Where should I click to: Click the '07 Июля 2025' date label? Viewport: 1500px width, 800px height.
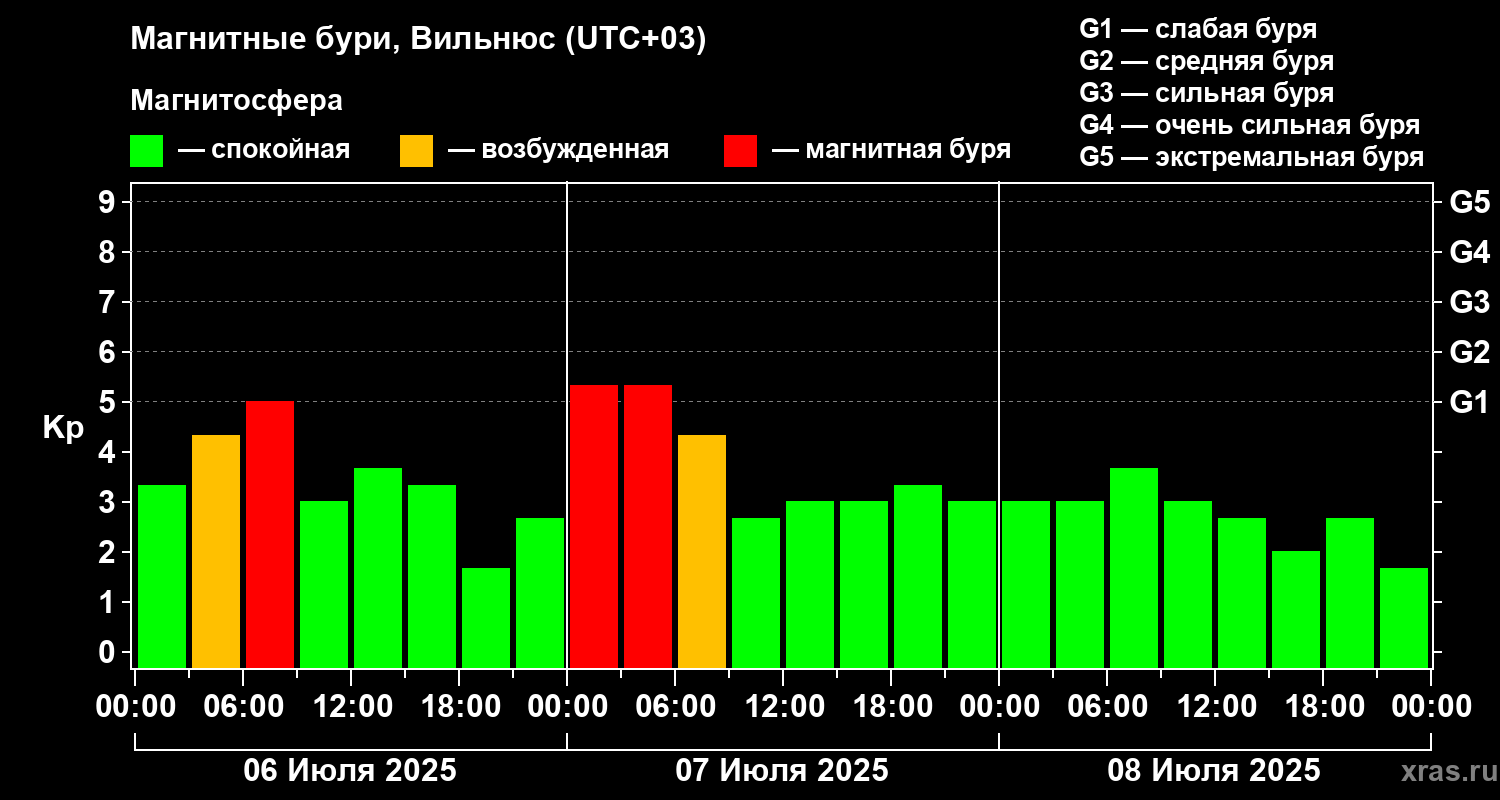pyautogui.click(x=782, y=771)
